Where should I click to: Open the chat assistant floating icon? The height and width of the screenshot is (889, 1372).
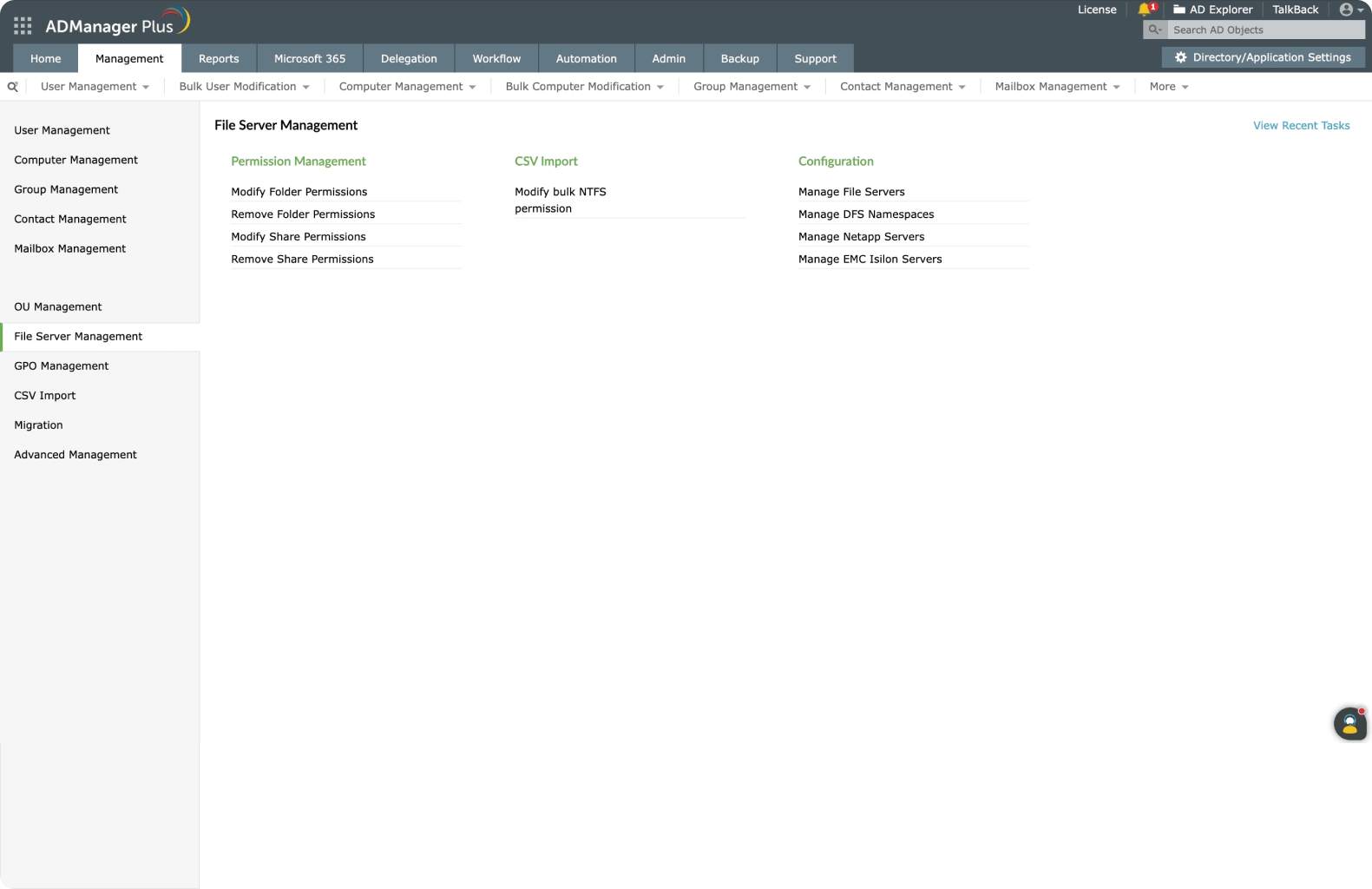click(1349, 723)
